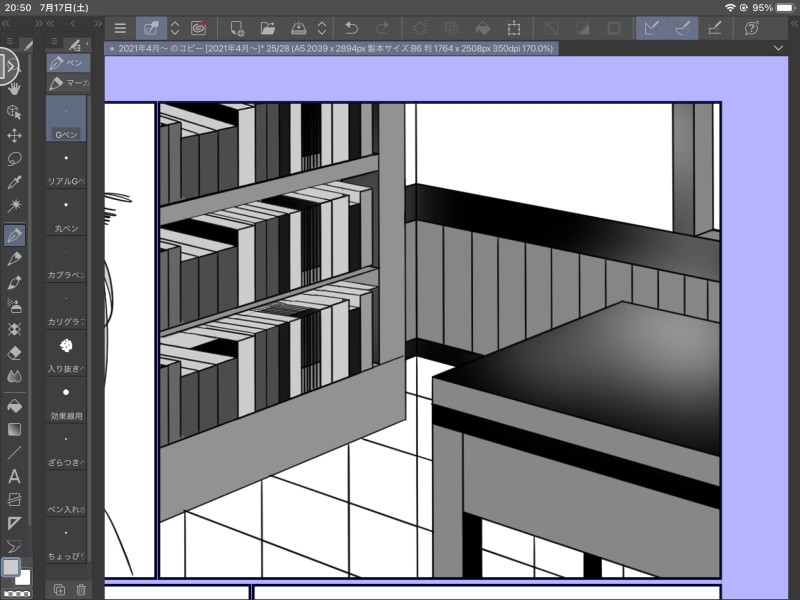The height and width of the screenshot is (600, 800).
Task: Redo the last undone action
Action: (383, 28)
